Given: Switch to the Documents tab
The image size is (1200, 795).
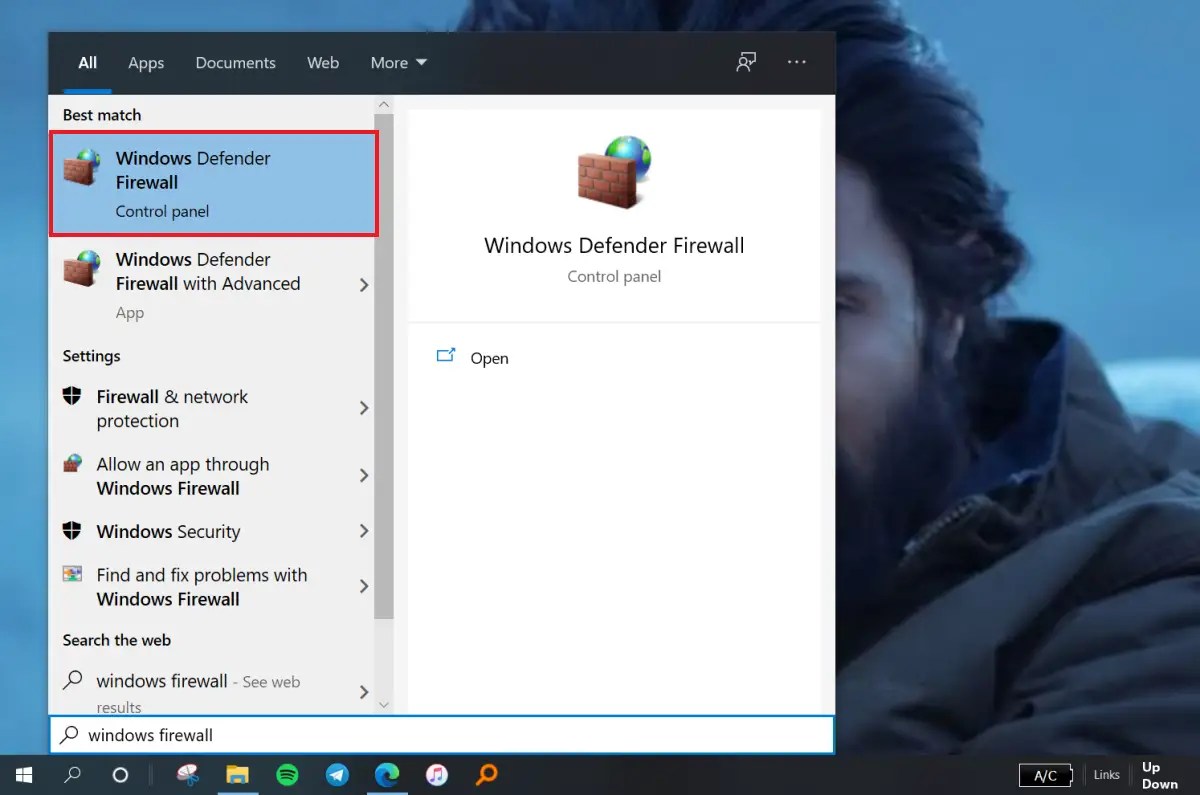Looking at the screenshot, I should pyautogui.click(x=235, y=62).
